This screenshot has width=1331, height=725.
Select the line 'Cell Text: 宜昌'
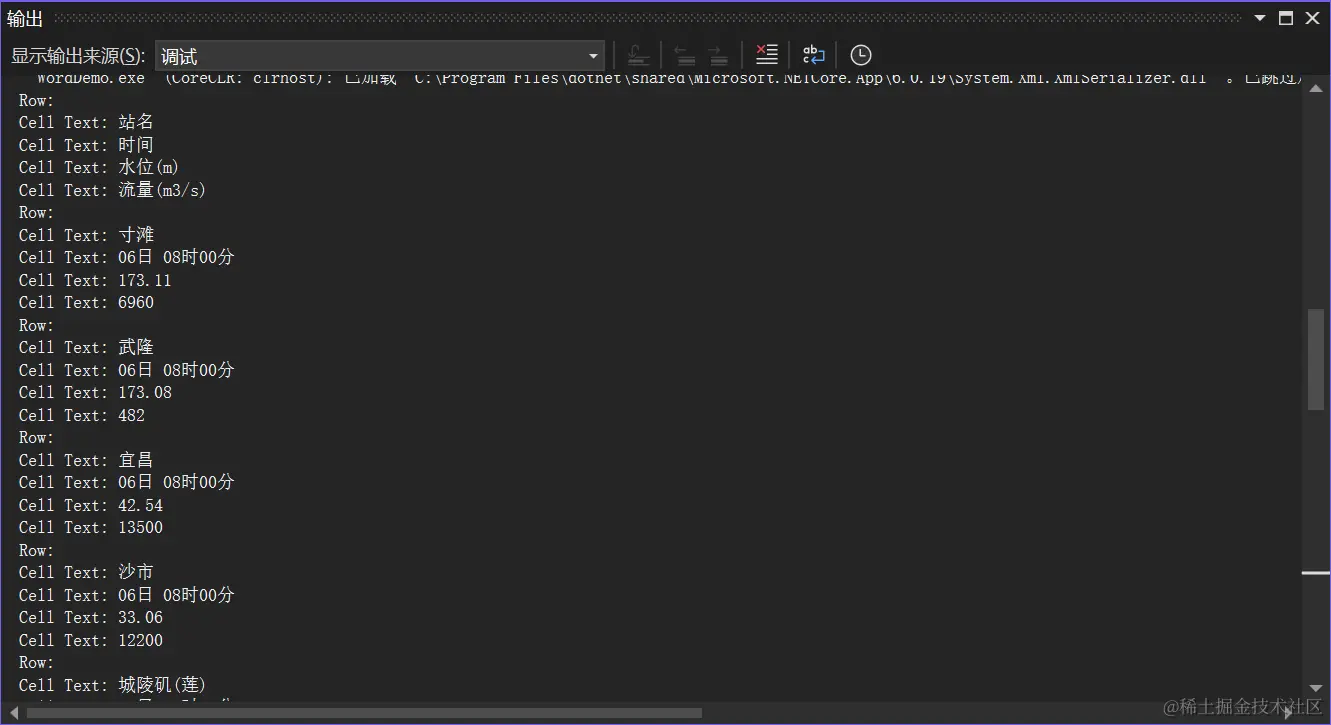click(86, 460)
